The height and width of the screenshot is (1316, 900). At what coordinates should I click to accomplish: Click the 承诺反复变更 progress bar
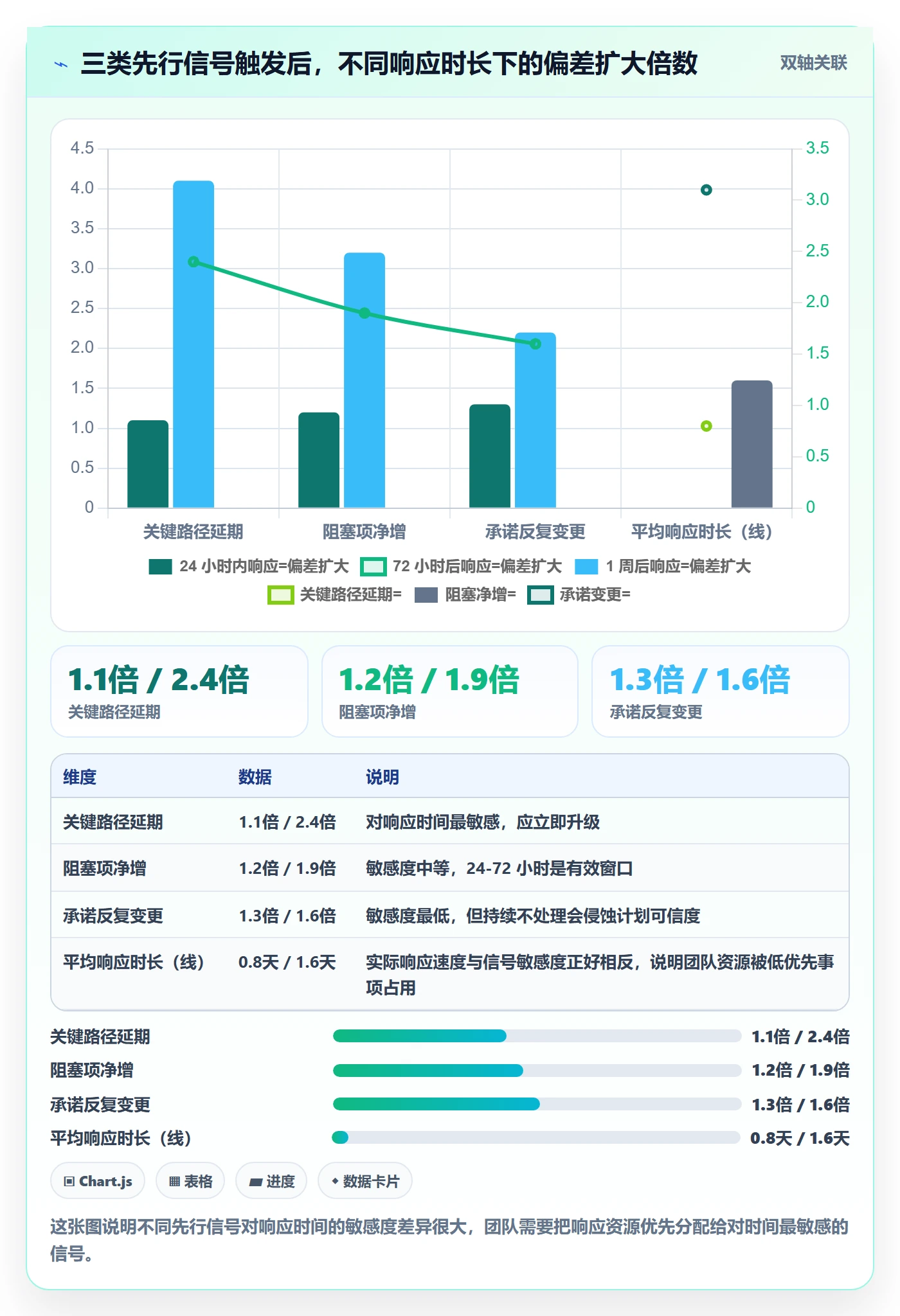click(x=537, y=1104)
